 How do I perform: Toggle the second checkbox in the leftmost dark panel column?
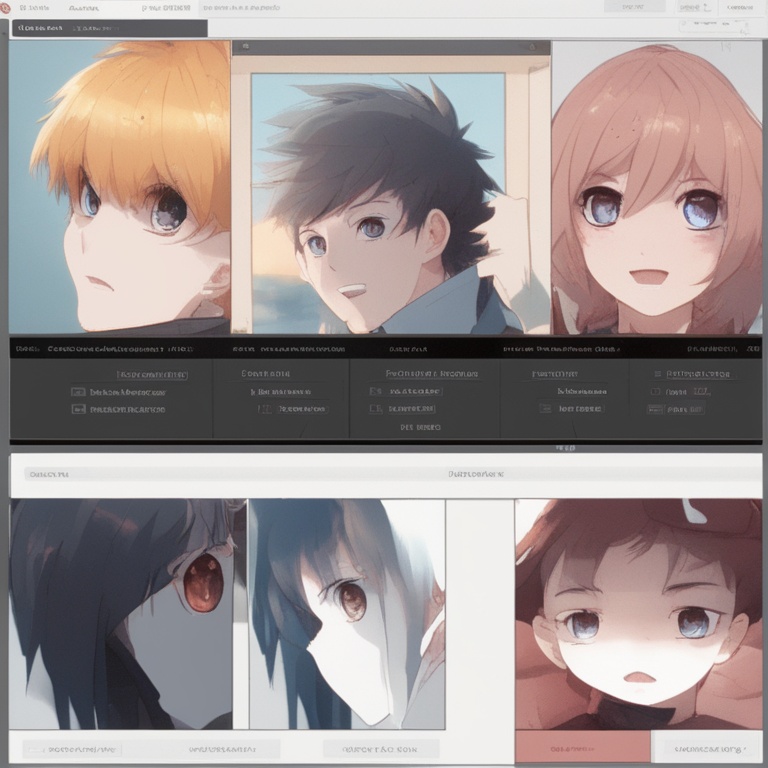tap(78, 409)
